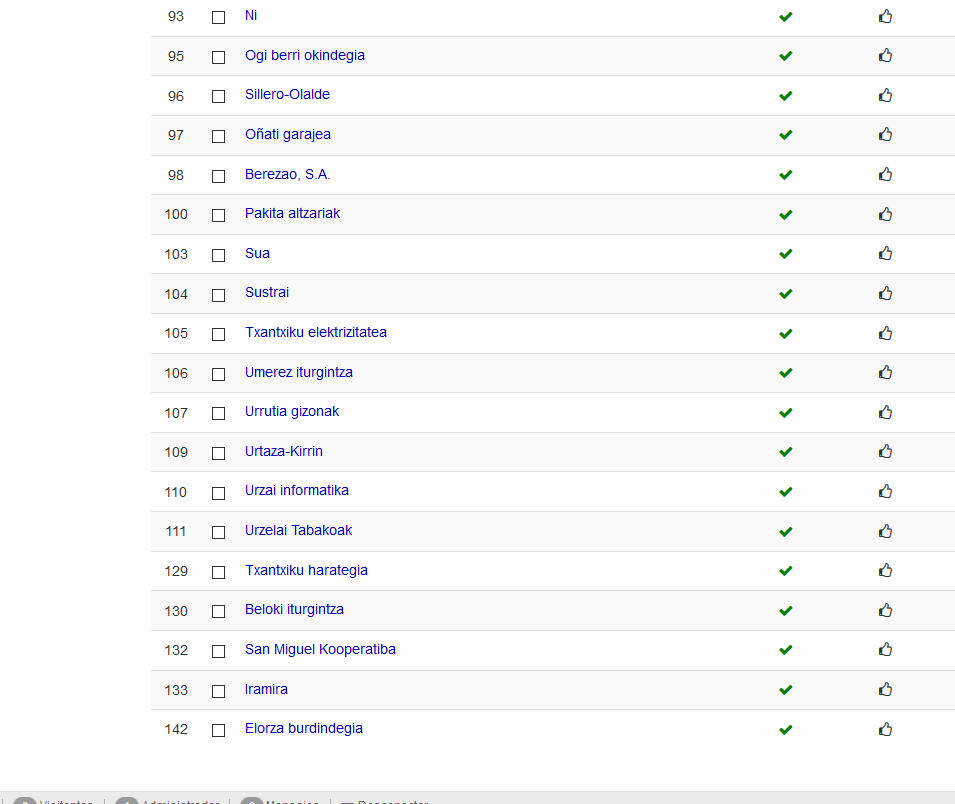Select checkbox for Oñati garajea
955x804 pixels.
point(219,136)
